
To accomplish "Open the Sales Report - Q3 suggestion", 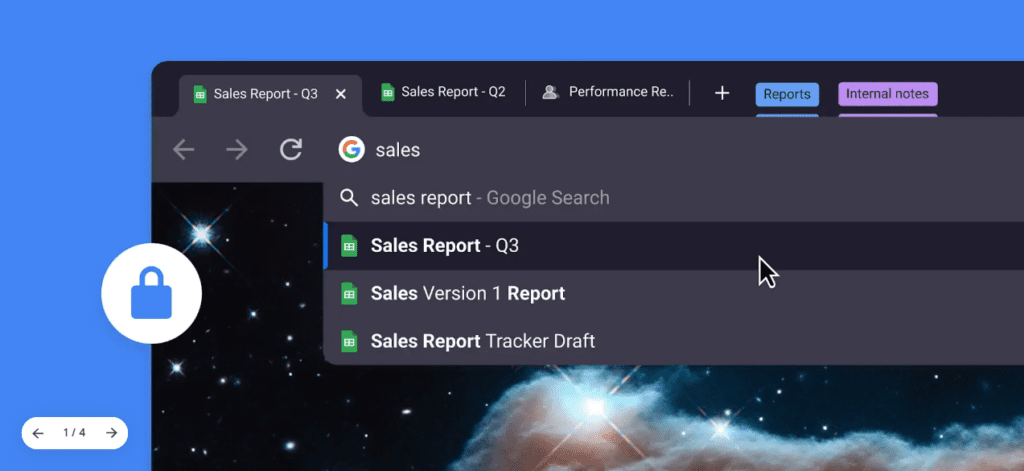I will pos(445,245).
